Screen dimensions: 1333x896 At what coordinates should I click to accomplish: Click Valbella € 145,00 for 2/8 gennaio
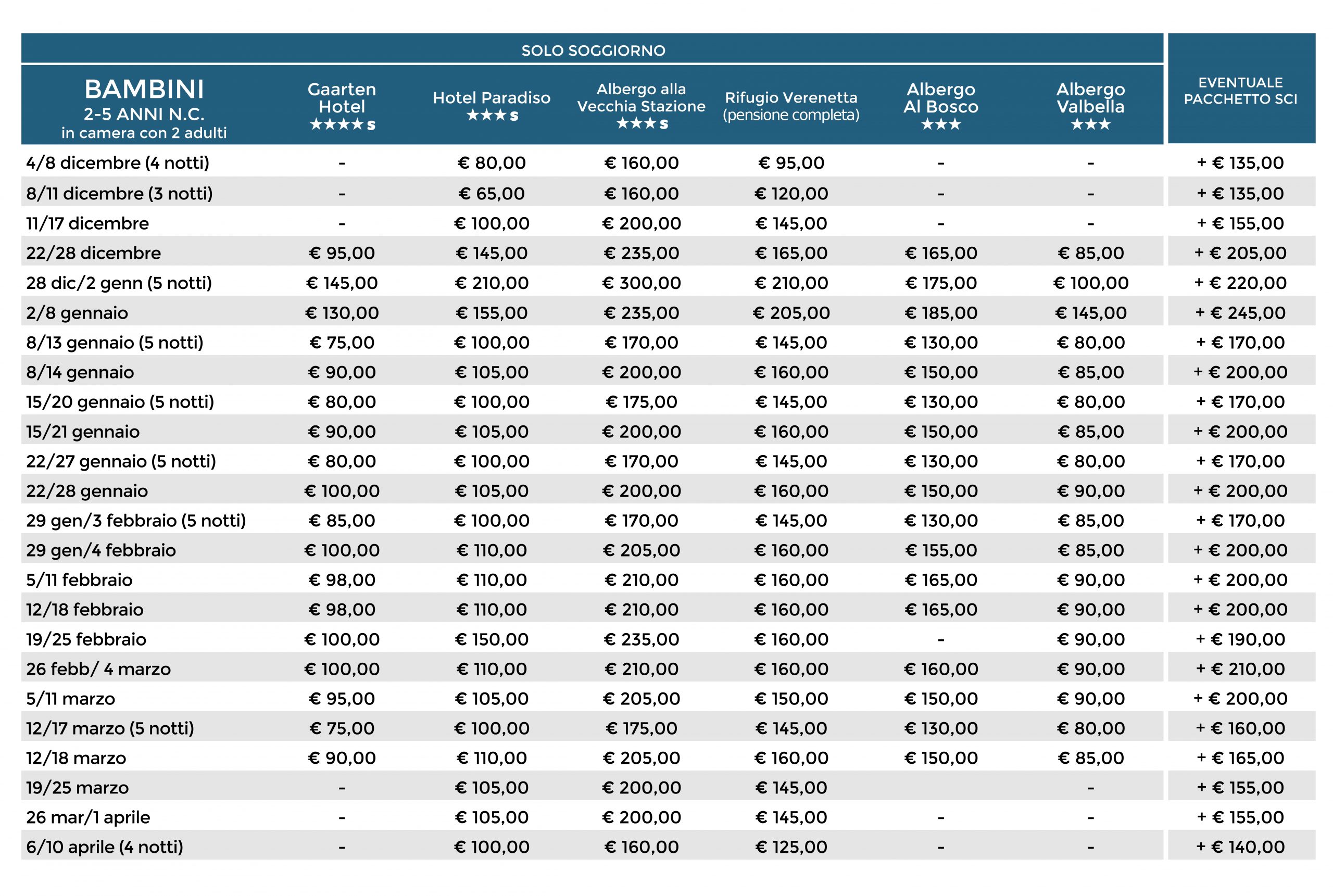(1091, 314)
